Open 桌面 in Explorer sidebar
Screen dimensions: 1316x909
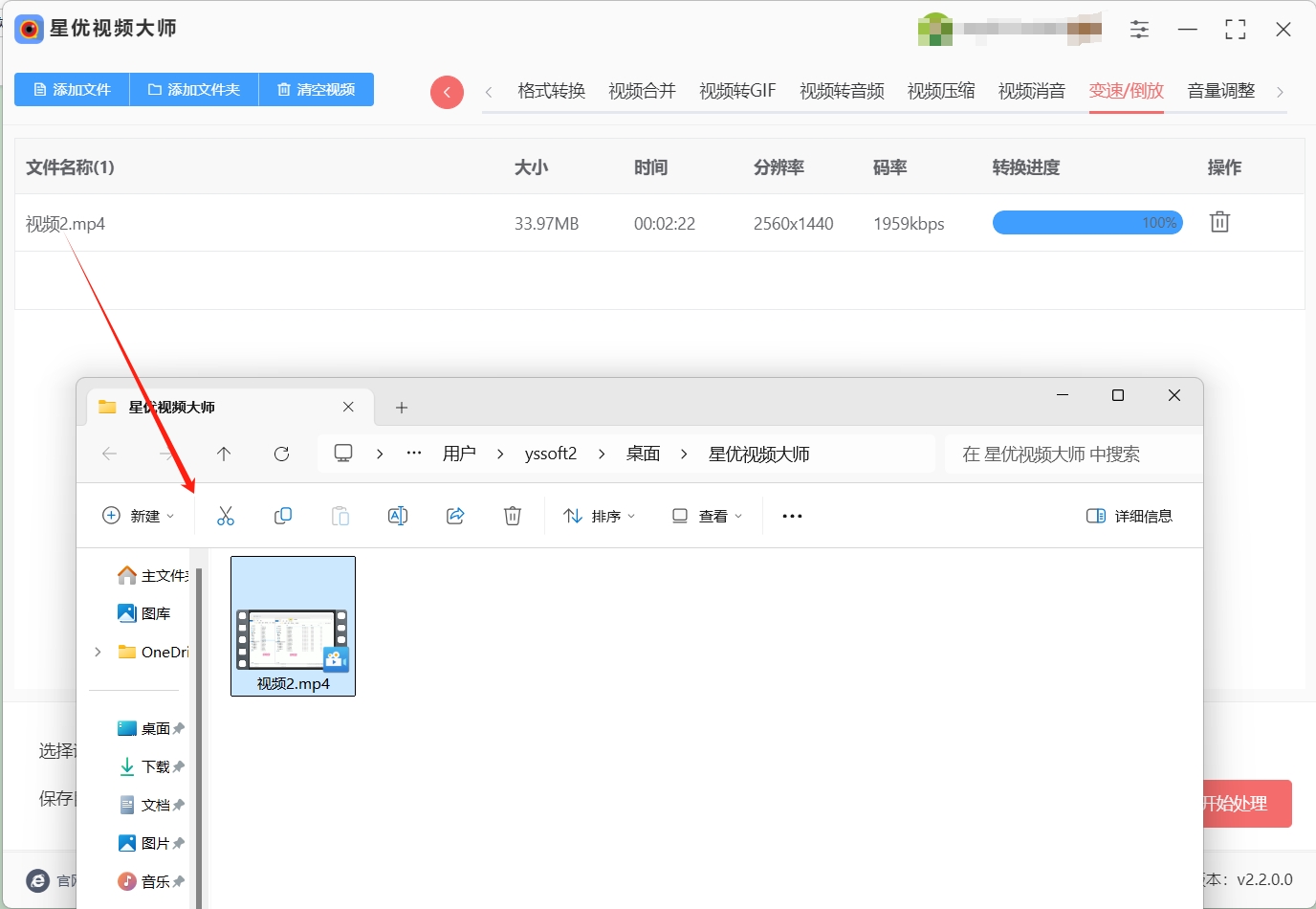[x=150, y=728]
